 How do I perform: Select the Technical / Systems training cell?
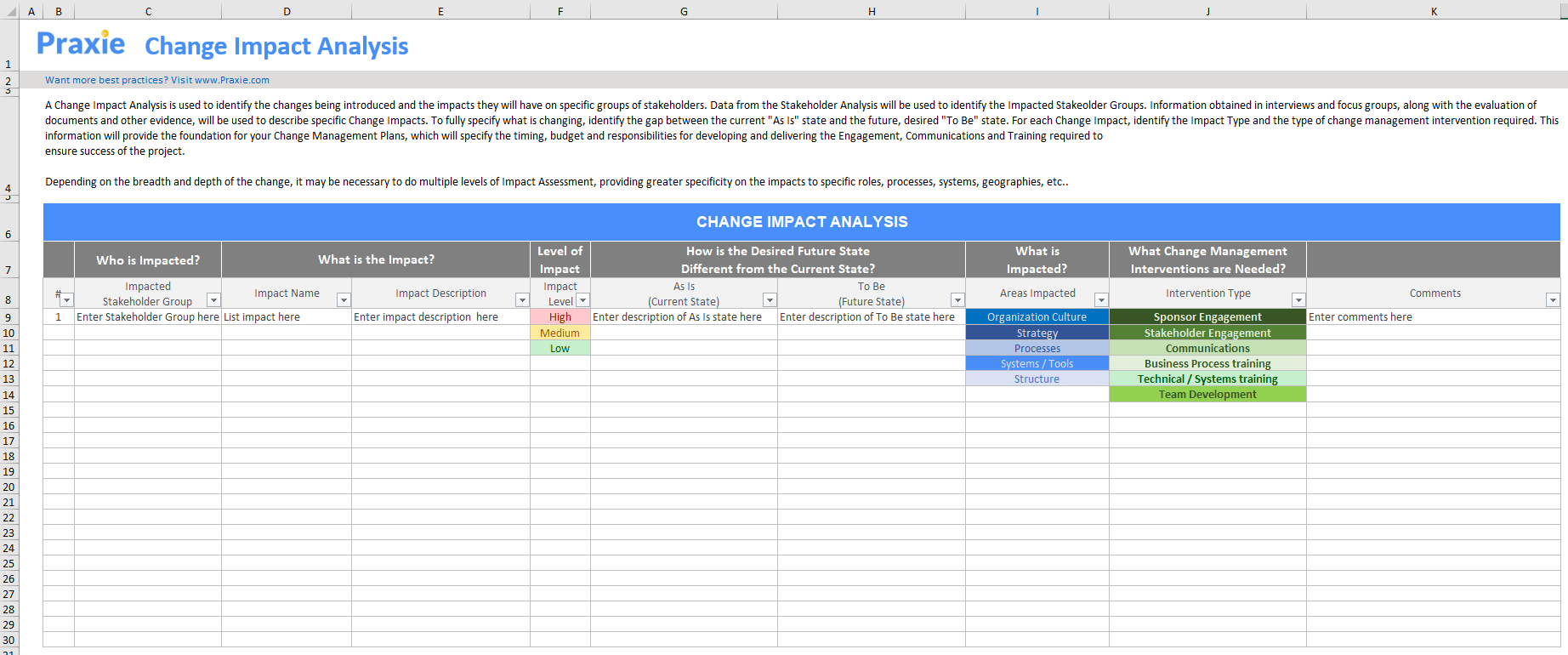[1207, 379]
